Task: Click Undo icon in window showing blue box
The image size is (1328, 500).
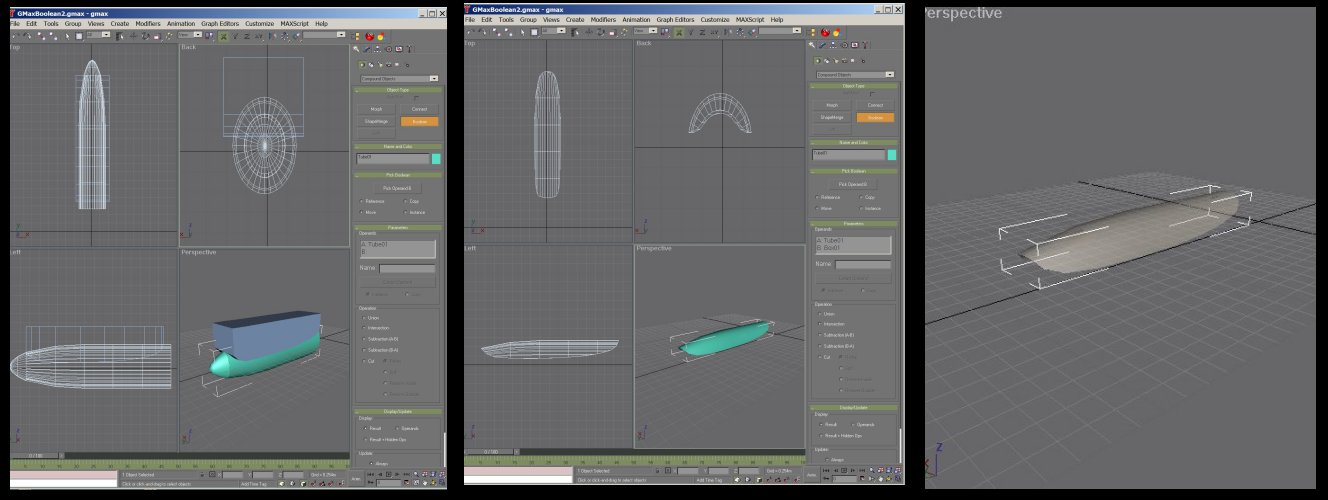Action: tap(16, 35)
